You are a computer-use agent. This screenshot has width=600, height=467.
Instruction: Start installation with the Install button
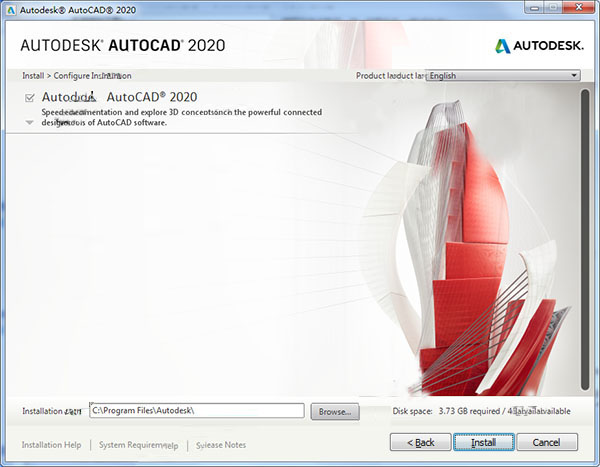(484, 442)
